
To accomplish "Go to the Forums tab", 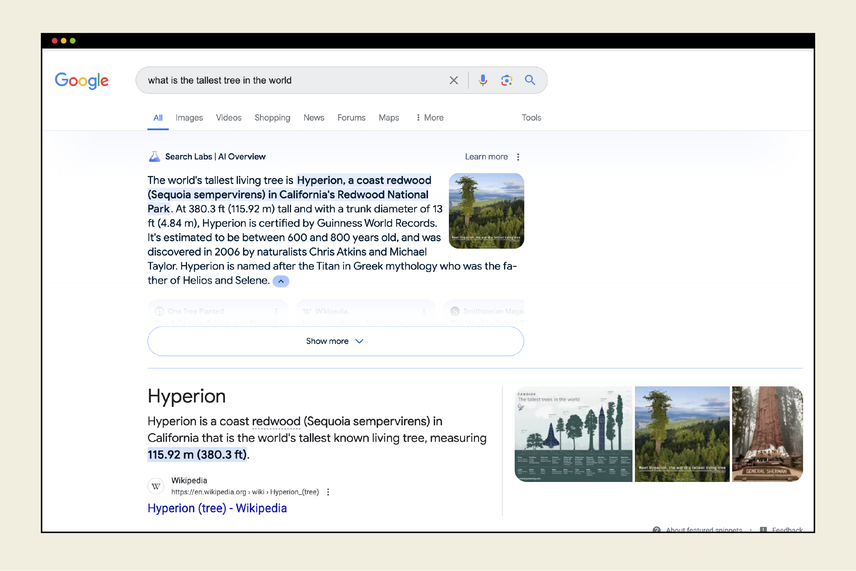I will click(x=351, y=117).
